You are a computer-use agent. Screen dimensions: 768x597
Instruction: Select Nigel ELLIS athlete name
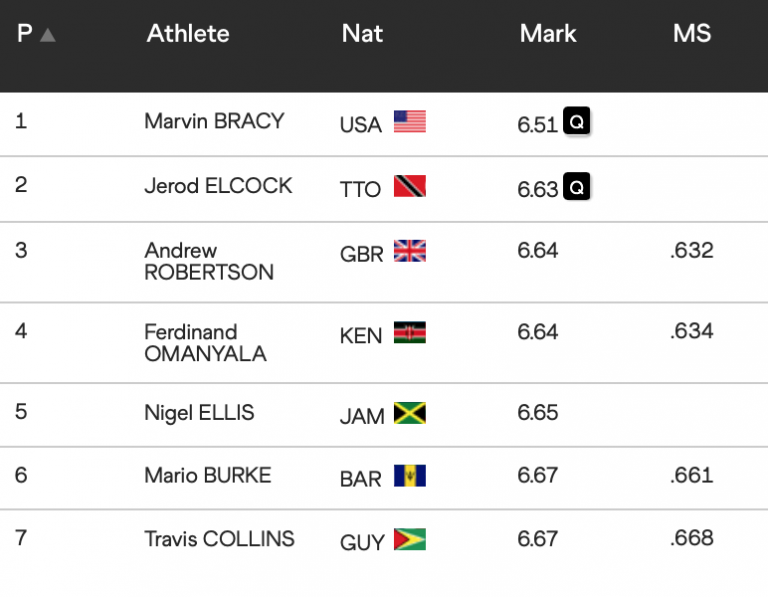[x=199, y=412]
